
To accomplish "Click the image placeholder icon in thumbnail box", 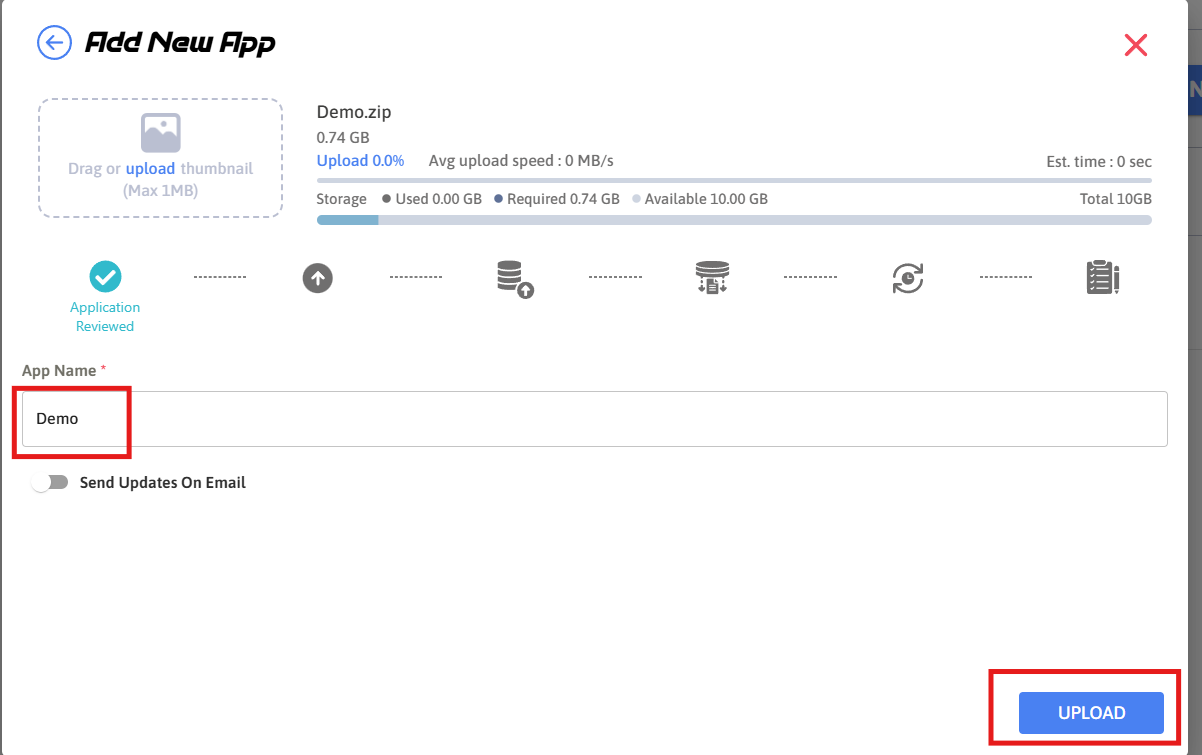I will coord(160,133).
